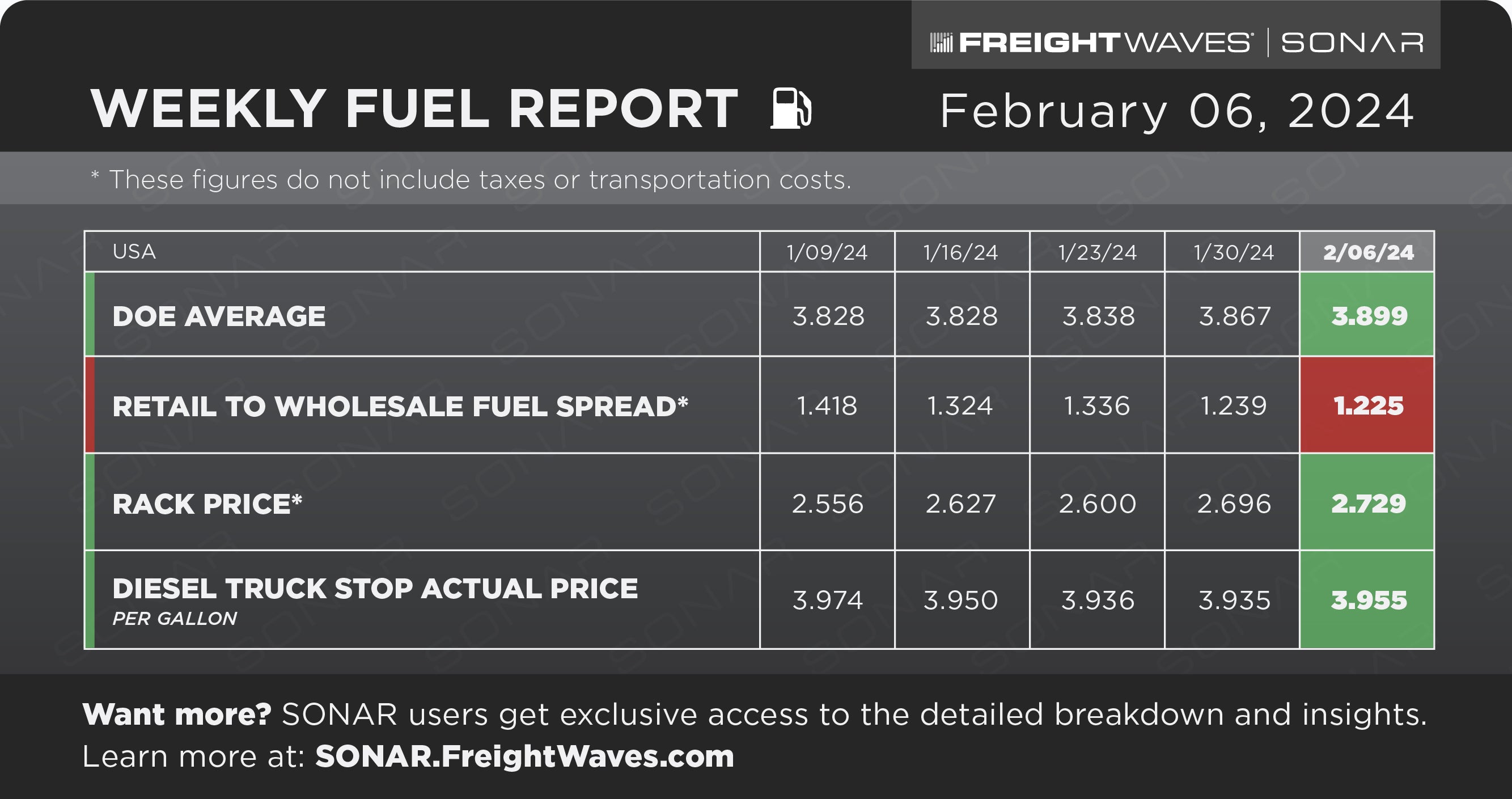
Task: Select the RETAIL TO WHOLESALE FUEL SPREAD label
Action: tap(400, 406)
